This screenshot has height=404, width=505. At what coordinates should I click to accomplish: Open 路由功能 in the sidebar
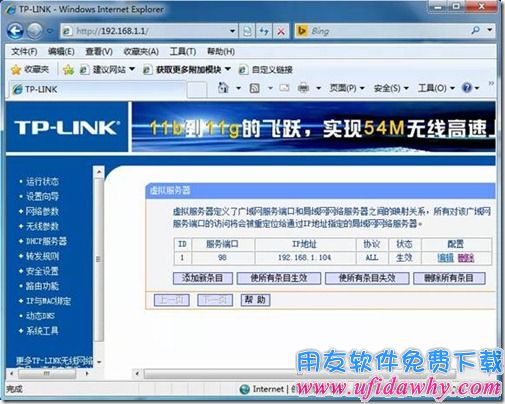tap(42, 286)
